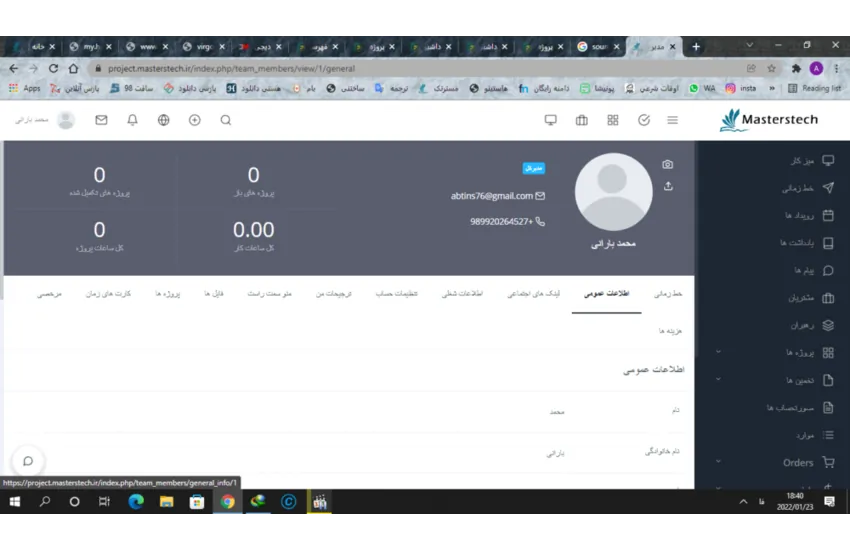This screenshot has width=850, height=550.
Task: Click the user profile avatar thumbnail
Action: [x=66, y=120]
